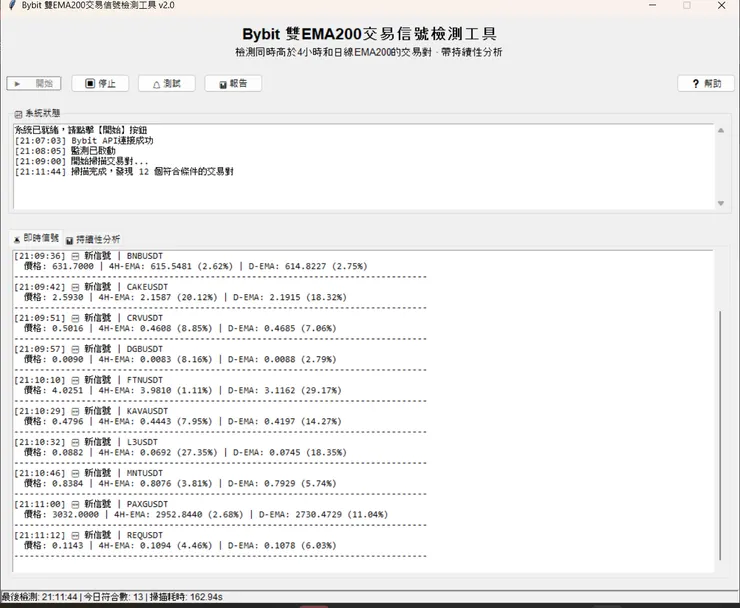This screenshot has height=608, width=740.
Task: Click the DGBUSDT symbol text
Action: [144, 349]
